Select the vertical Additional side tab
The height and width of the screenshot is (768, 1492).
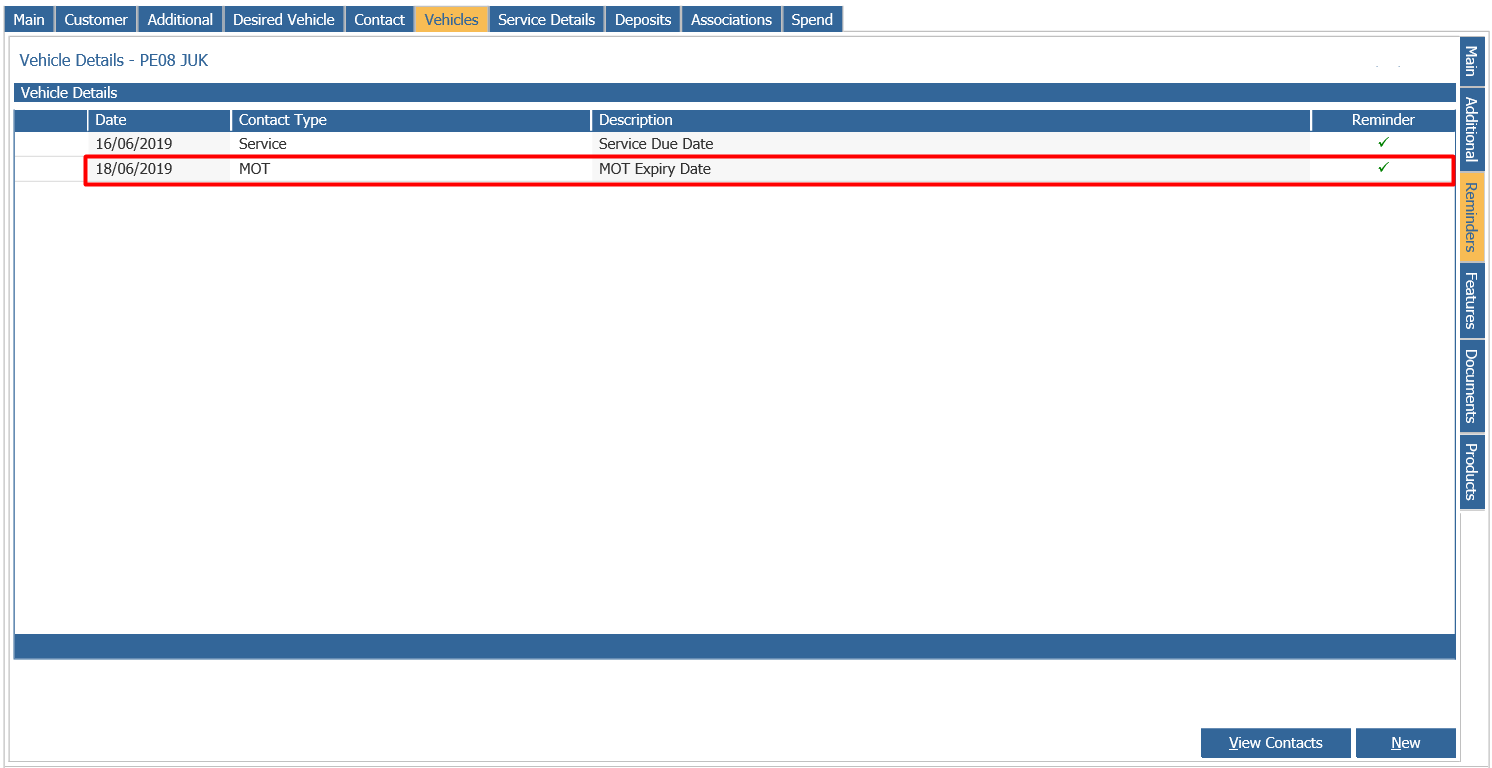click(x=1472, y=129)
